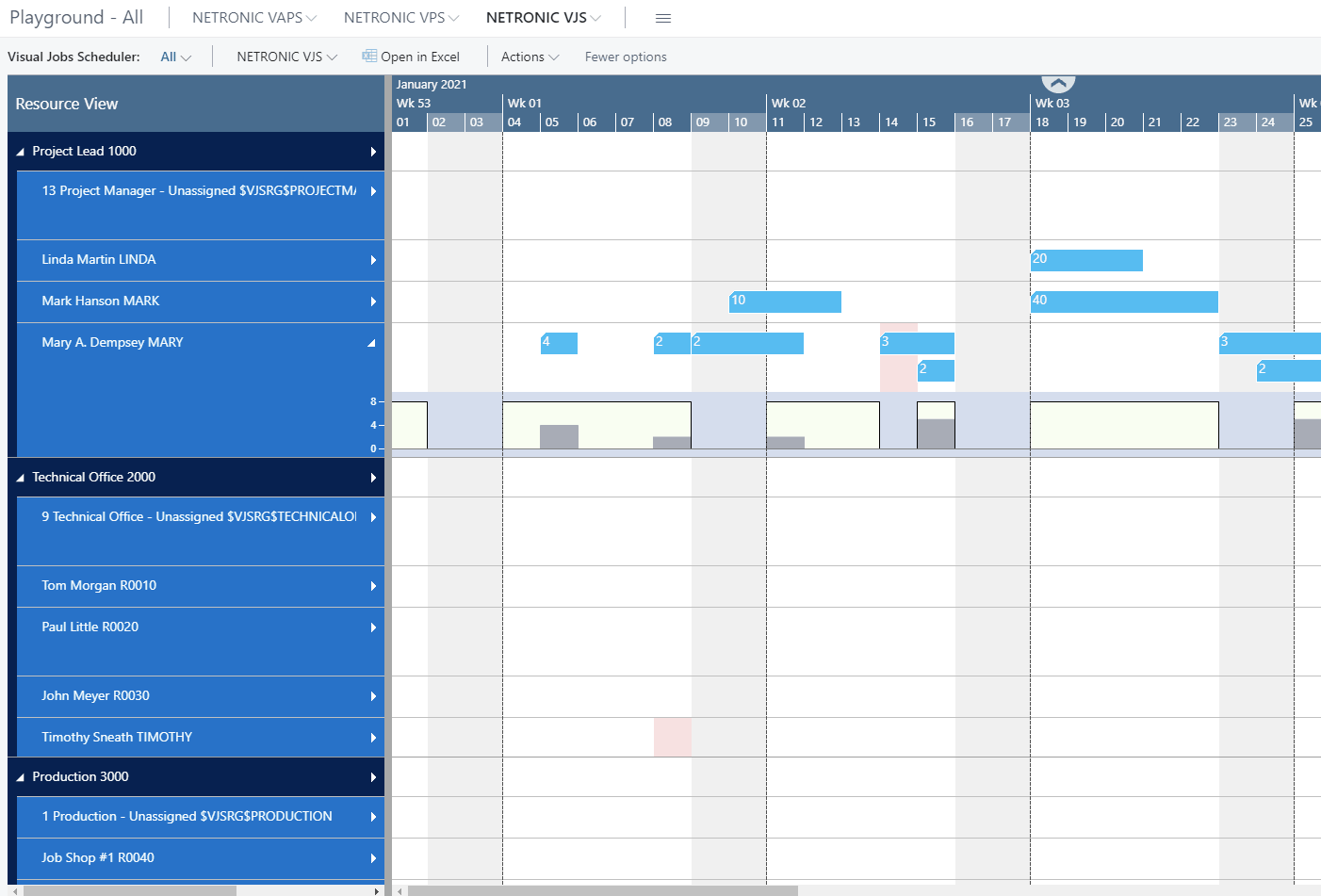The image size is (1321, 896).
Task: Click the Wk 01 week header
Action: pos(634,104)
